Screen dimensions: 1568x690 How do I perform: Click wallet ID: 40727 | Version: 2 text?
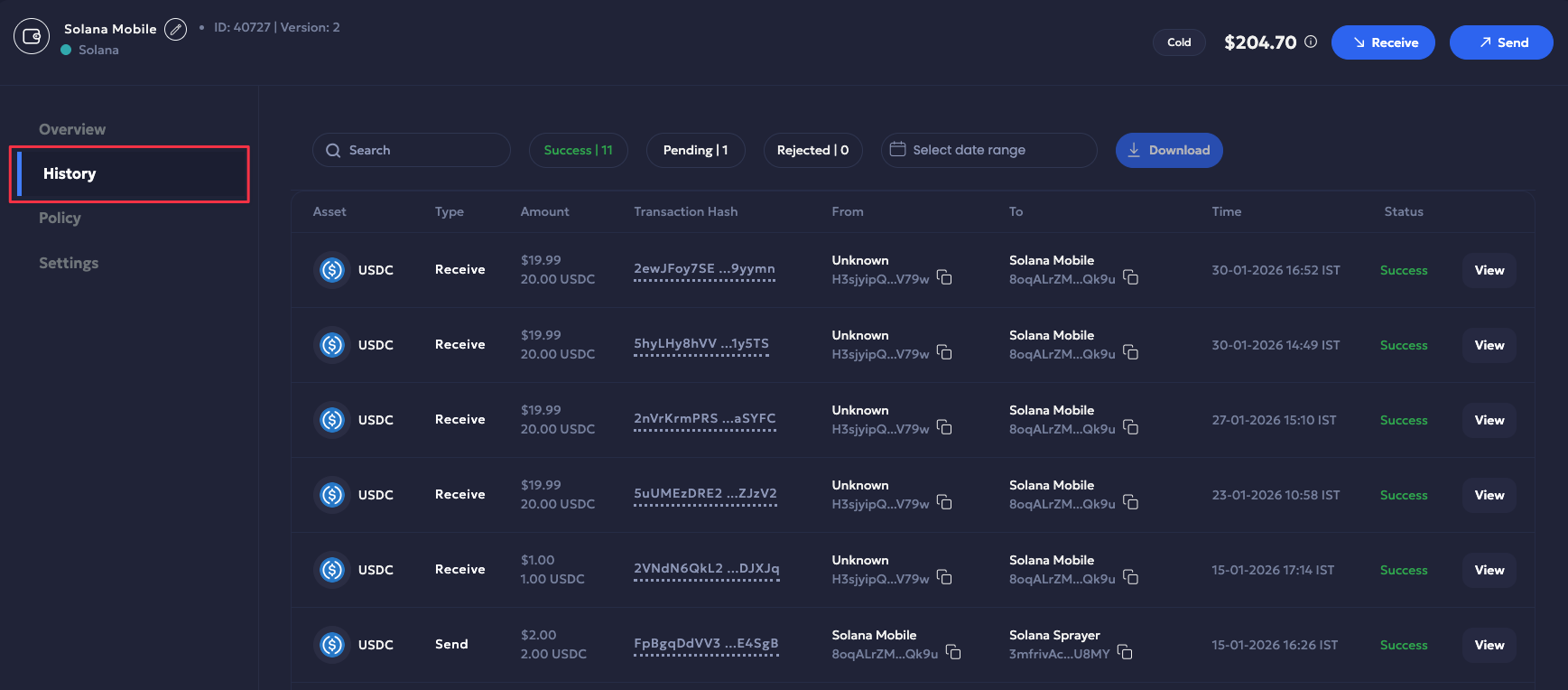pyautogui.click(x=277, y=27)
